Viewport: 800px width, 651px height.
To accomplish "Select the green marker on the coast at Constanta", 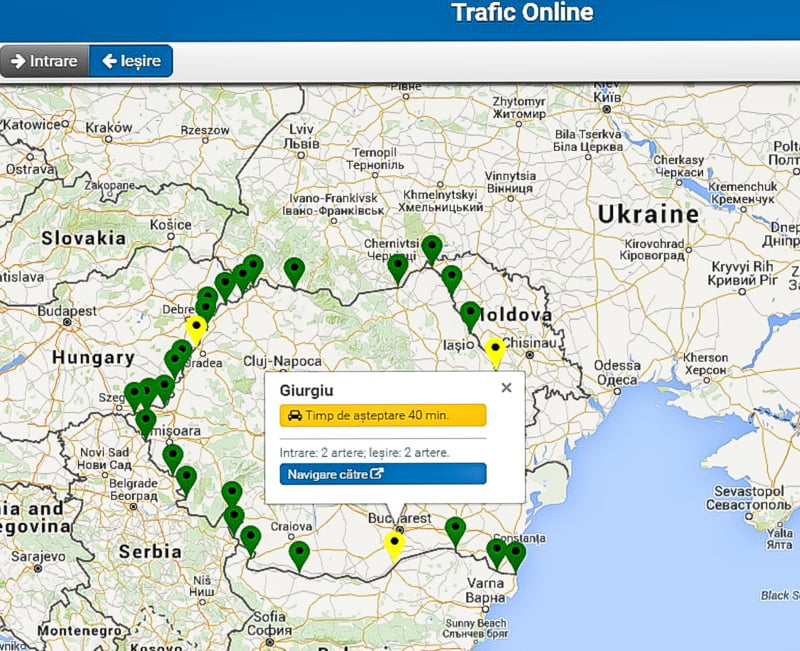I will (x=515, y=556).
